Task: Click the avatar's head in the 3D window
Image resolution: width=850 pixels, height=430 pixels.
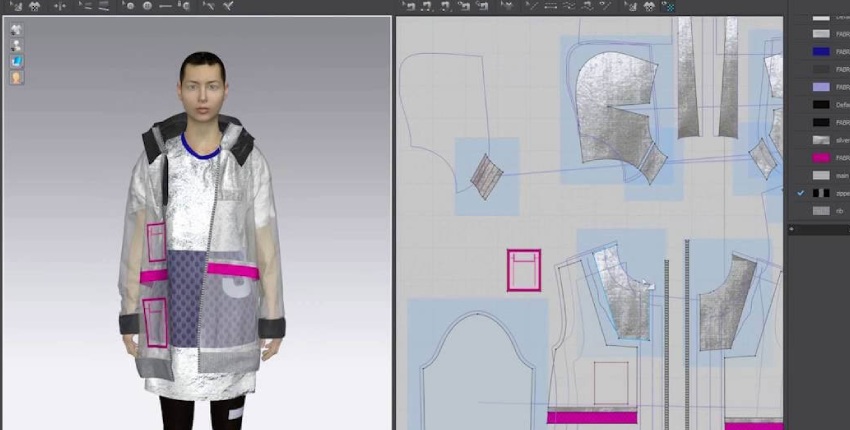Action: coord(203,86)
